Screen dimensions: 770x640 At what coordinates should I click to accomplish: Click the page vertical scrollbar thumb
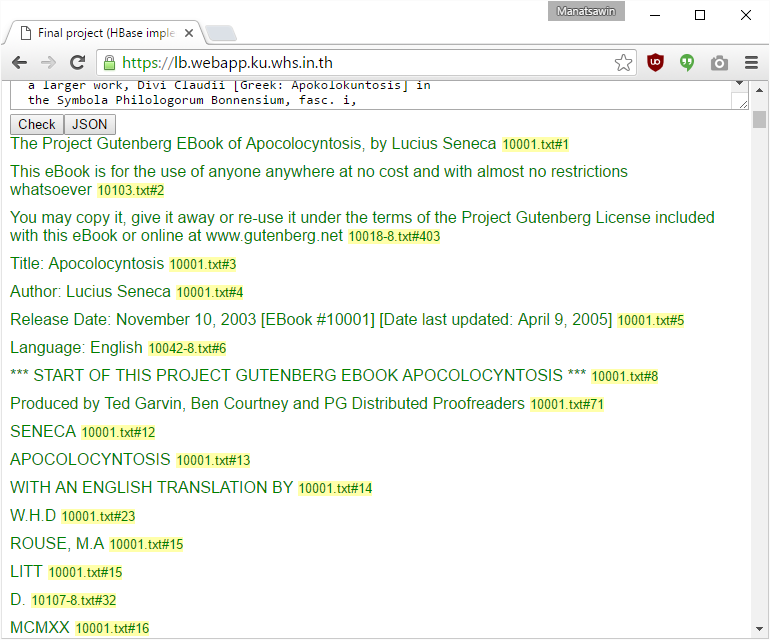tap(759, 119)
